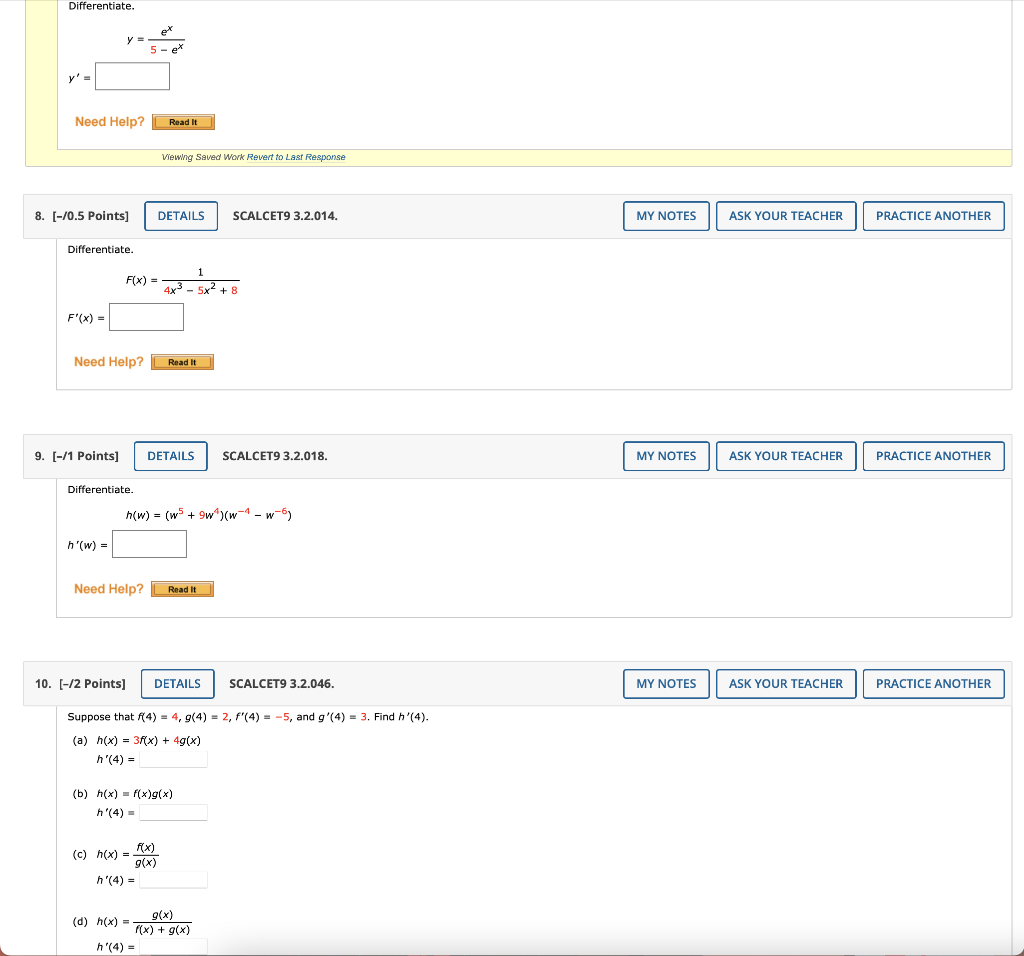The image size is (1024, 956).
Task: Click MY NOTES for question 9
Action: tap(666, 455)
